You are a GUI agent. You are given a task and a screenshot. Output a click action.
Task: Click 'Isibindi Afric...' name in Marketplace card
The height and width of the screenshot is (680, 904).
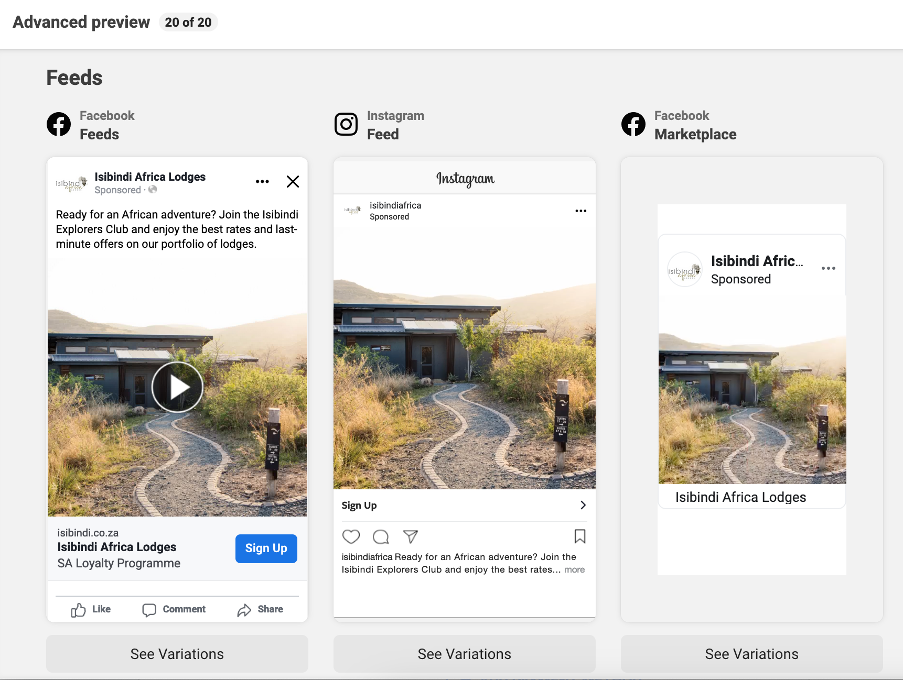[x=756, y=261]
